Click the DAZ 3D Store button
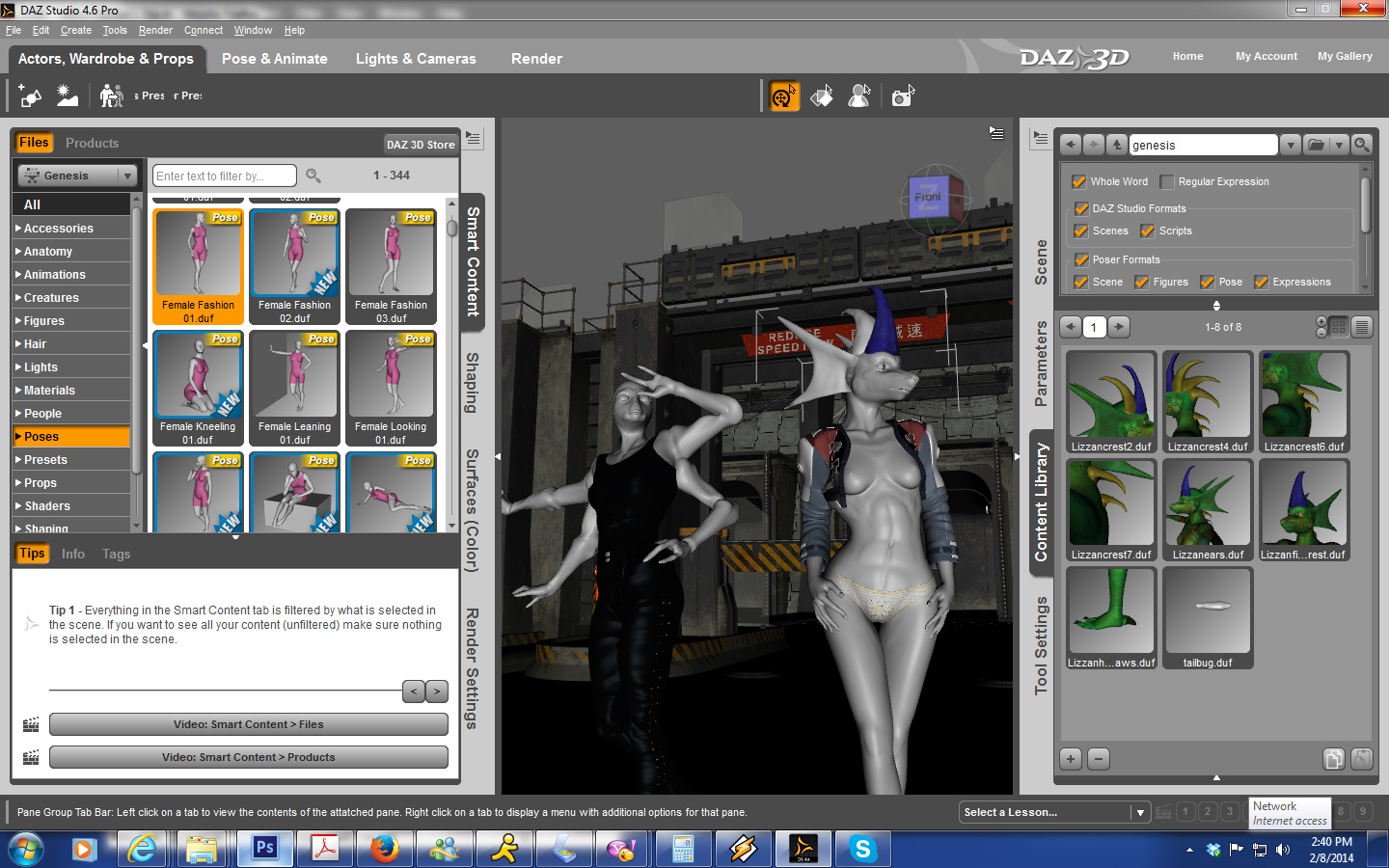Image resolution: width=1389 pixels, height=868 pixels. pos(421,145)
